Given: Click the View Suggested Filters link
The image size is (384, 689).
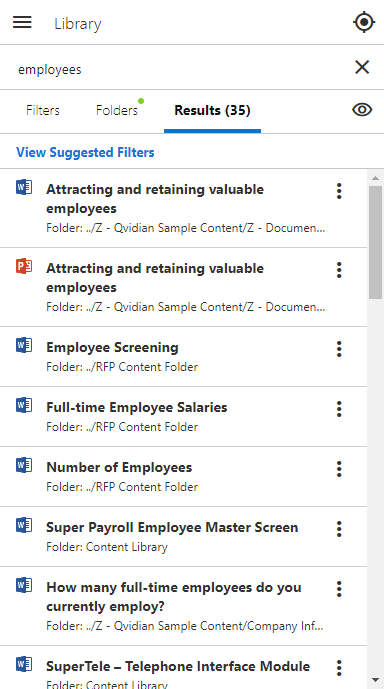Looking at the screenshot, I should point(85,152).
